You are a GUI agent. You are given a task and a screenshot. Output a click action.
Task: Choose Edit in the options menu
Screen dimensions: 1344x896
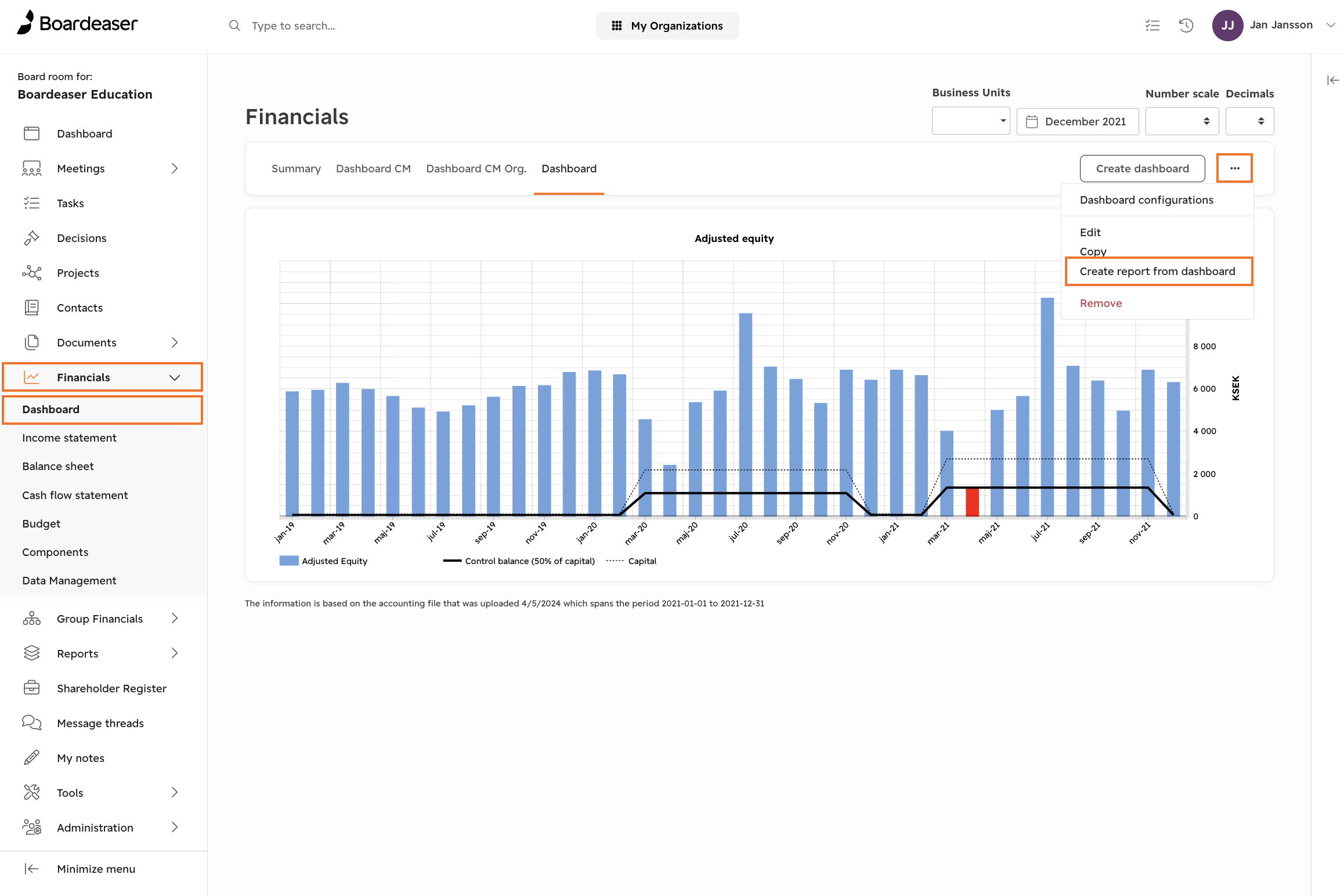pyautogui.click(x=1090, y=232)
